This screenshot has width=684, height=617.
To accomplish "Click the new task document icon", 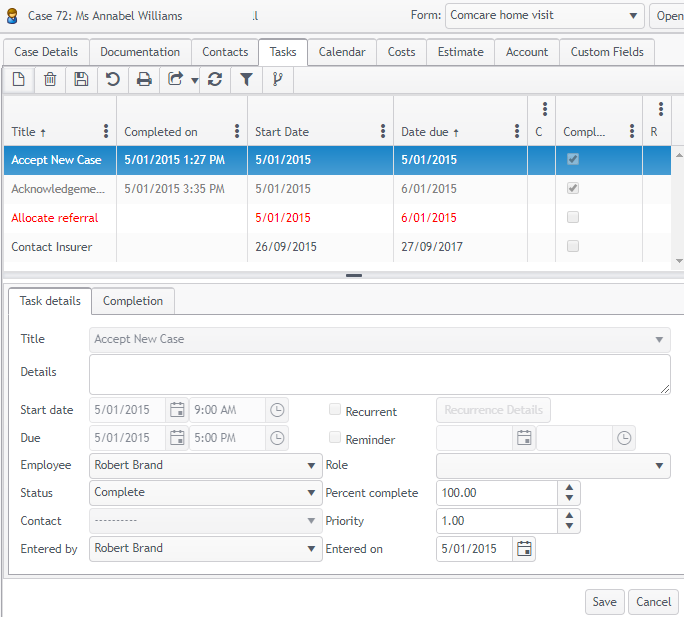I will 18,80.
